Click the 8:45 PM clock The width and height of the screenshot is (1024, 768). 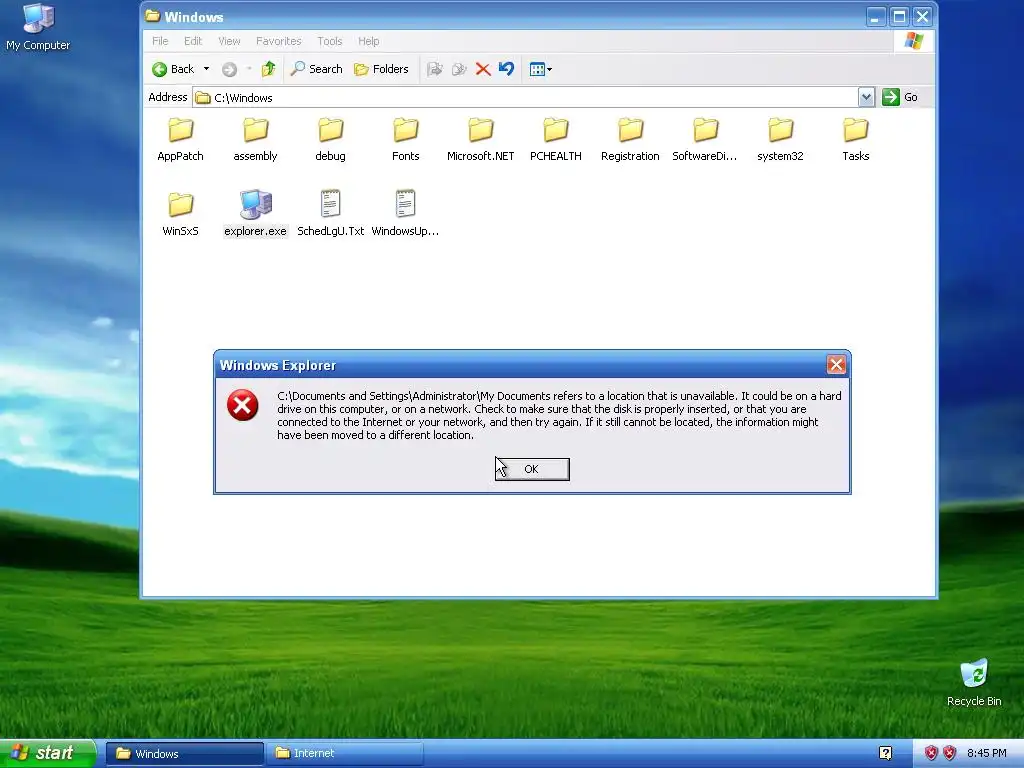pos(987,754)
